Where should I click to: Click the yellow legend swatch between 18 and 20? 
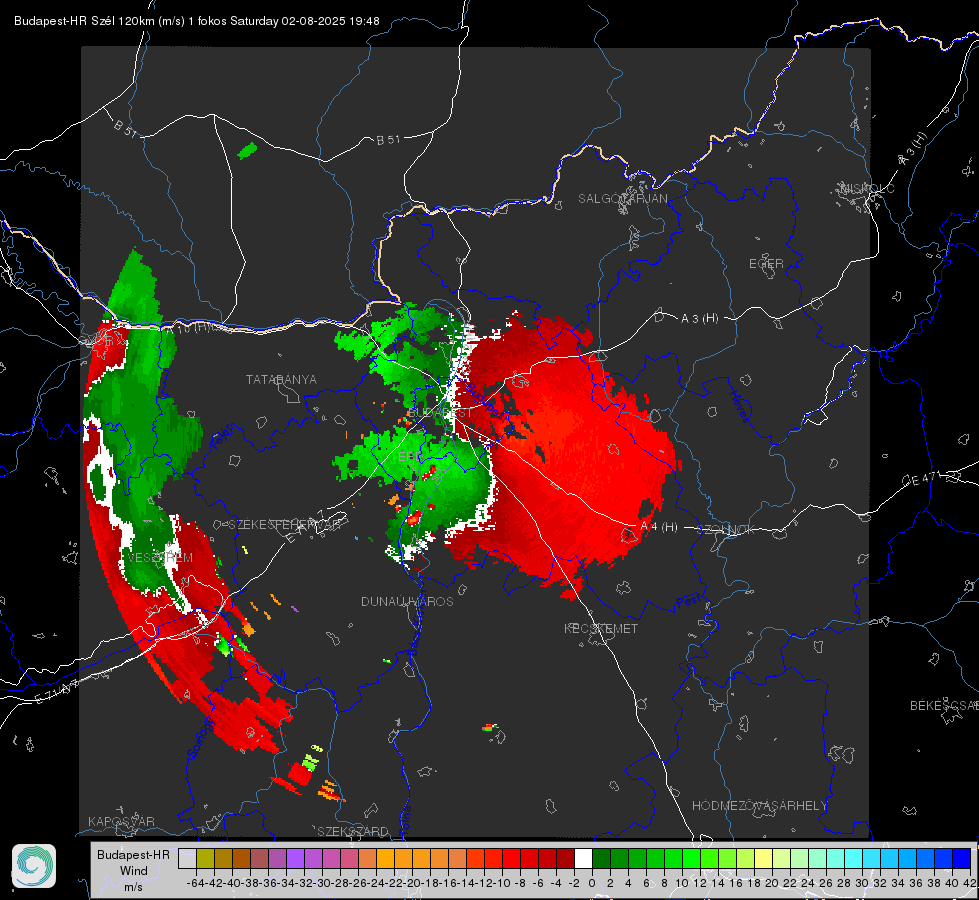click(764, 858)
